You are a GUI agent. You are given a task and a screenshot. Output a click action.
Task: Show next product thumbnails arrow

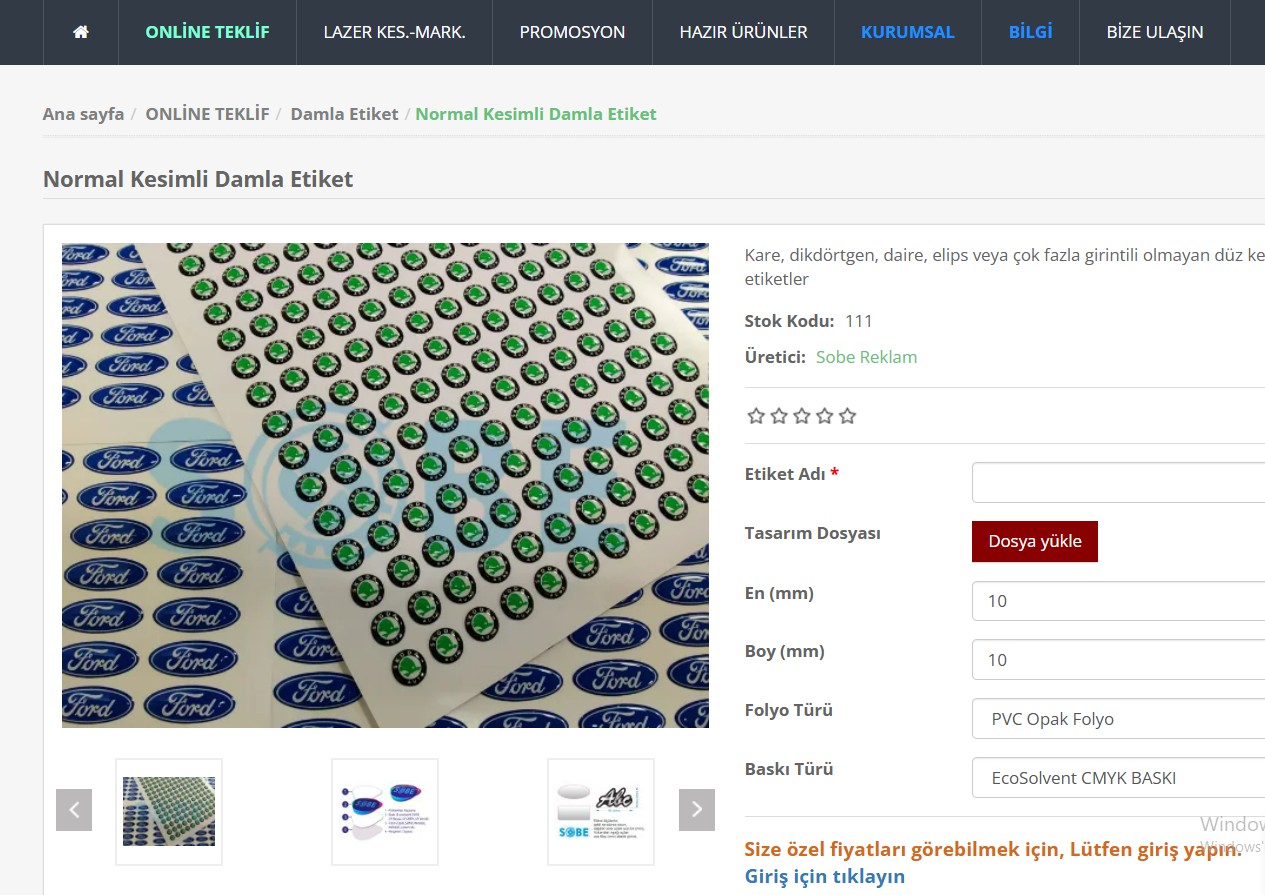pyautogui.click(x=697, y=810)
